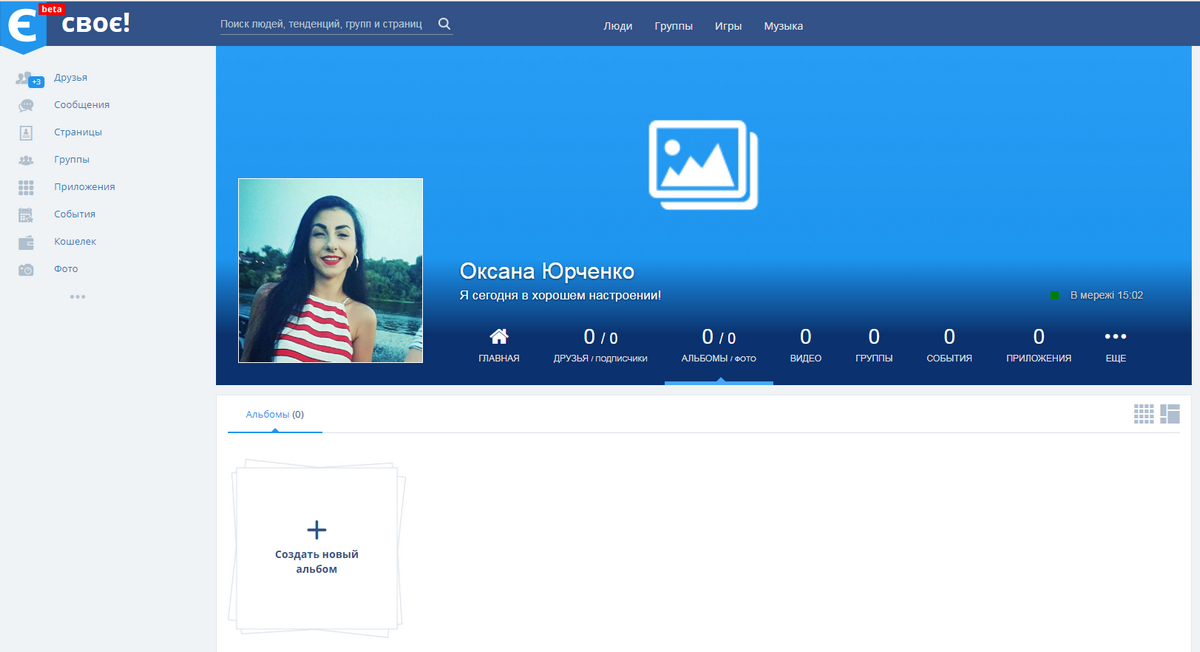Expand the ЕЩЕ profile menu
The image size is (1200, 652).
point(1115,345)
